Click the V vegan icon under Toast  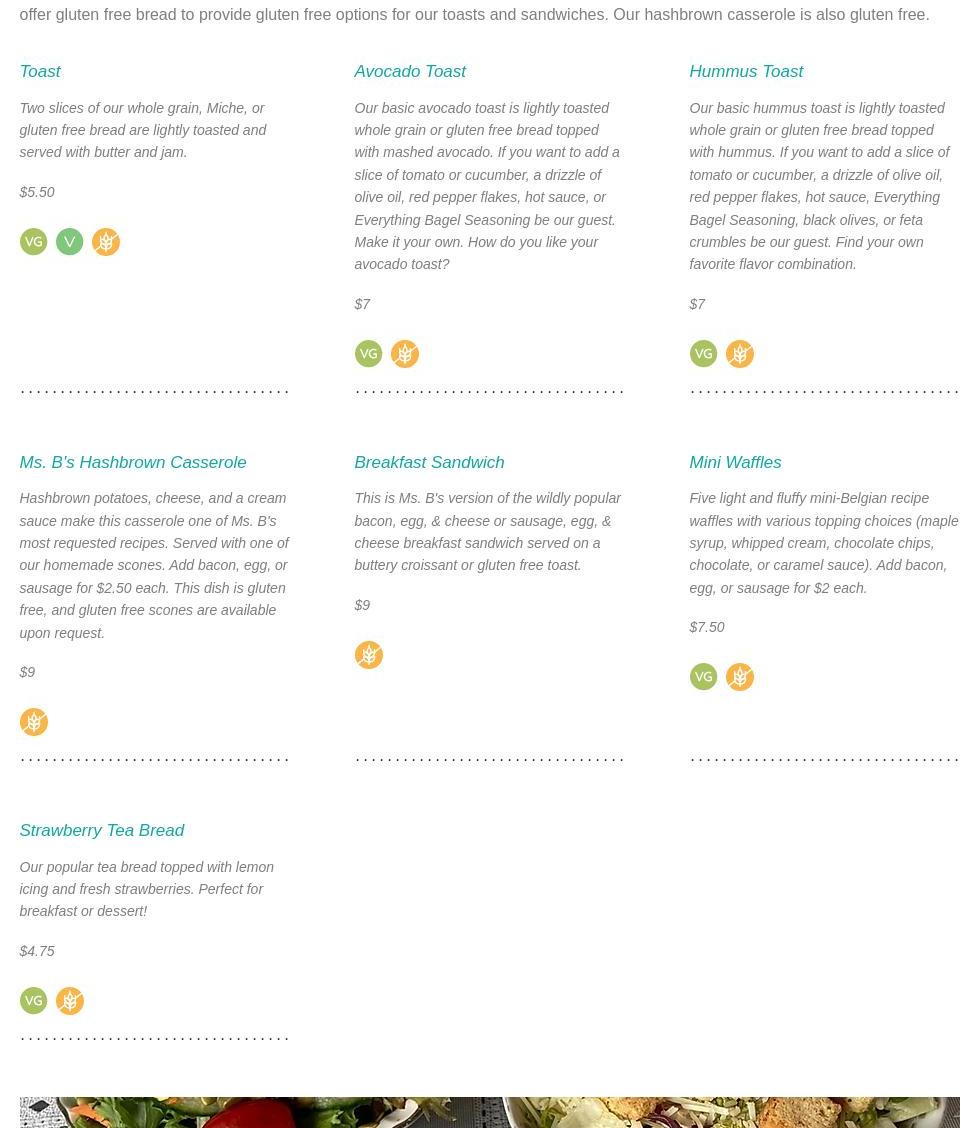pos(69,242)
